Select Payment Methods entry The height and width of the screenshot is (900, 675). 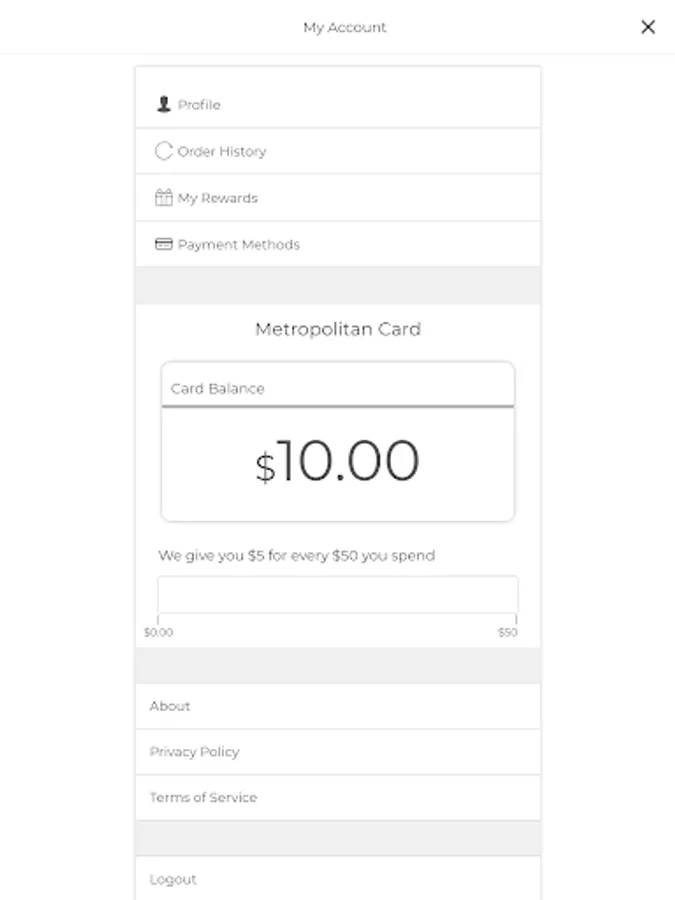pos(239,244)
